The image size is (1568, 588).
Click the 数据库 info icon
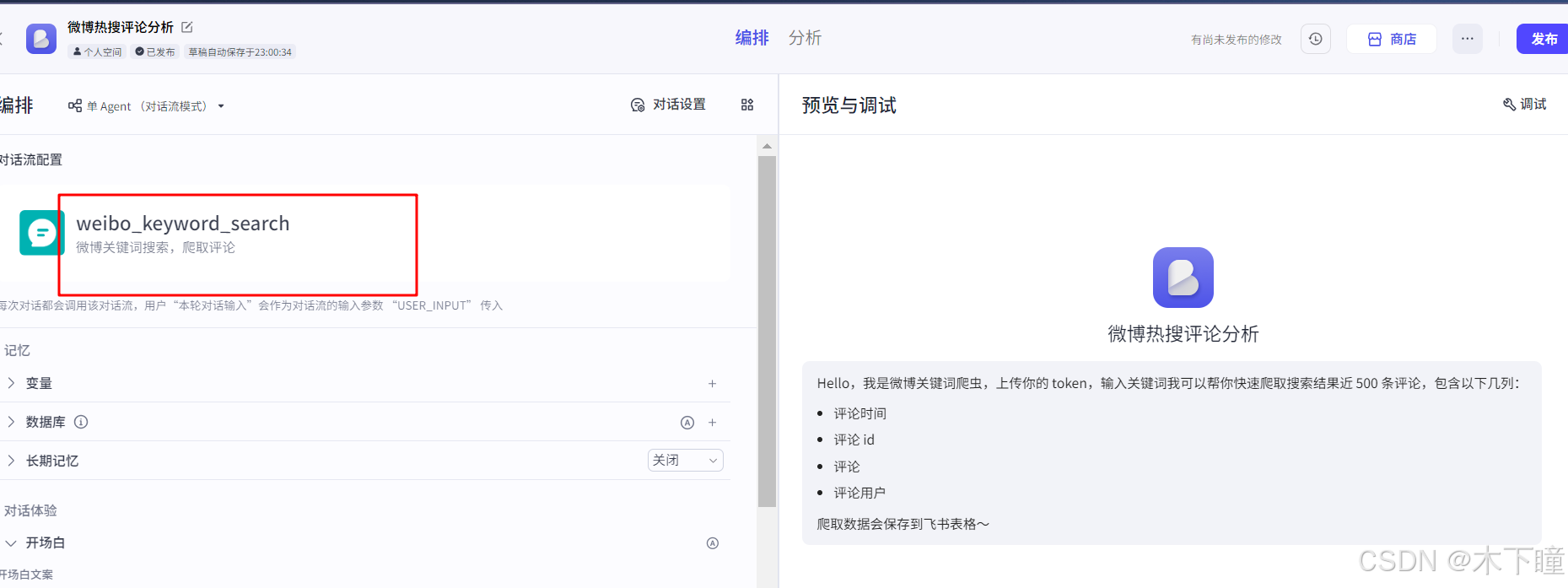tap(81, 422)
